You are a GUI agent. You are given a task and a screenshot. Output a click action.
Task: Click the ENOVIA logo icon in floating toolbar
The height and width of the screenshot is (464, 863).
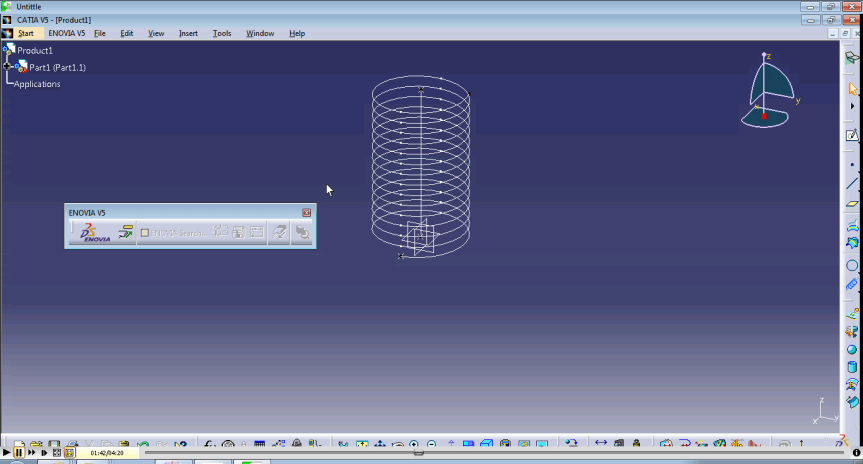[96, 233]
